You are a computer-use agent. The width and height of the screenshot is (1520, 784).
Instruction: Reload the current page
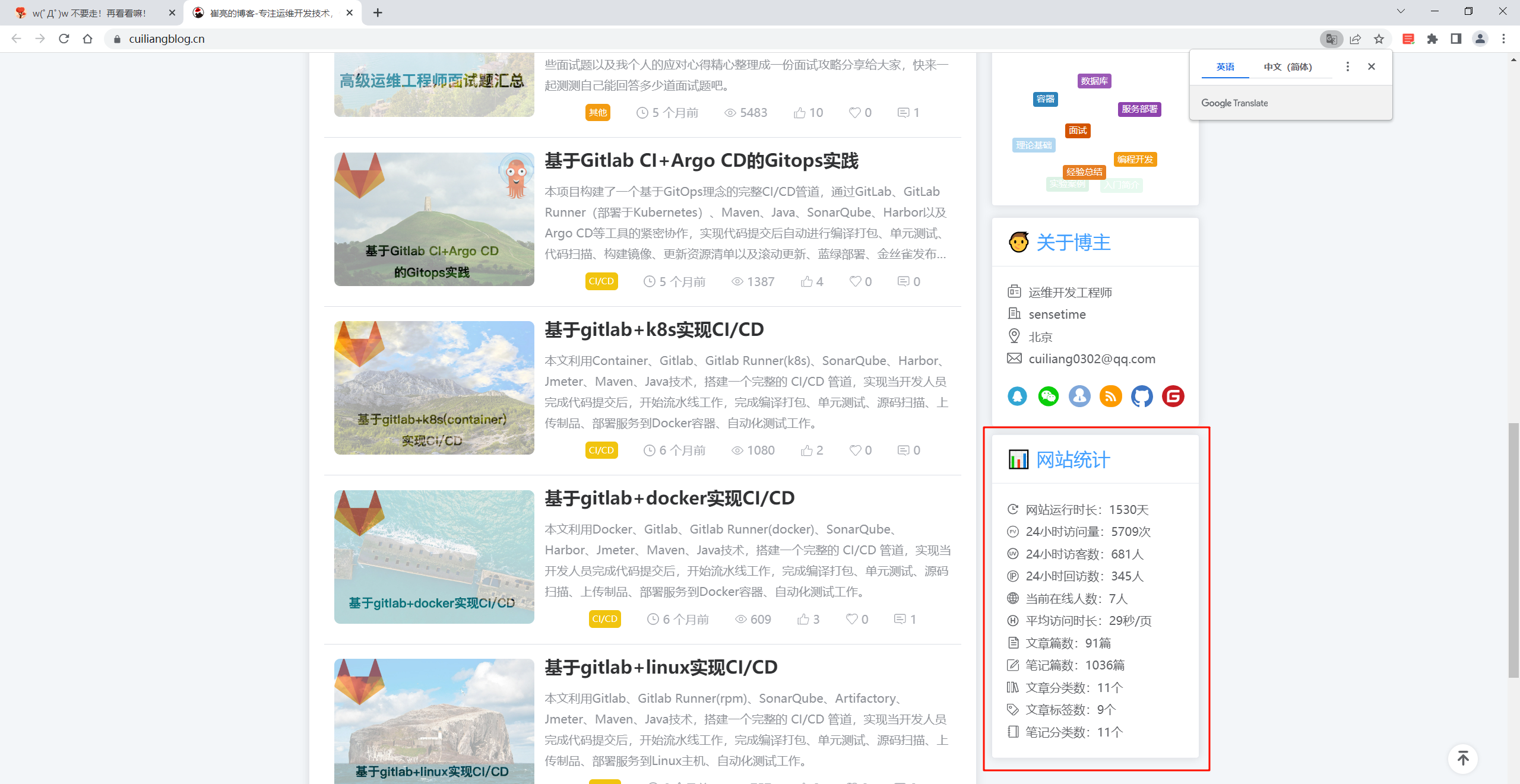64,39
